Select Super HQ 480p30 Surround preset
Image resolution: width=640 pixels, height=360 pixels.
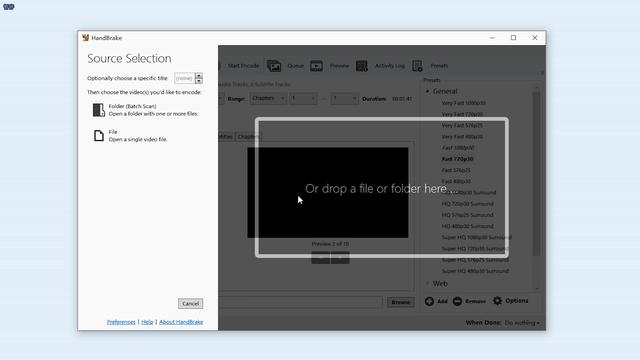coord(475,271)
